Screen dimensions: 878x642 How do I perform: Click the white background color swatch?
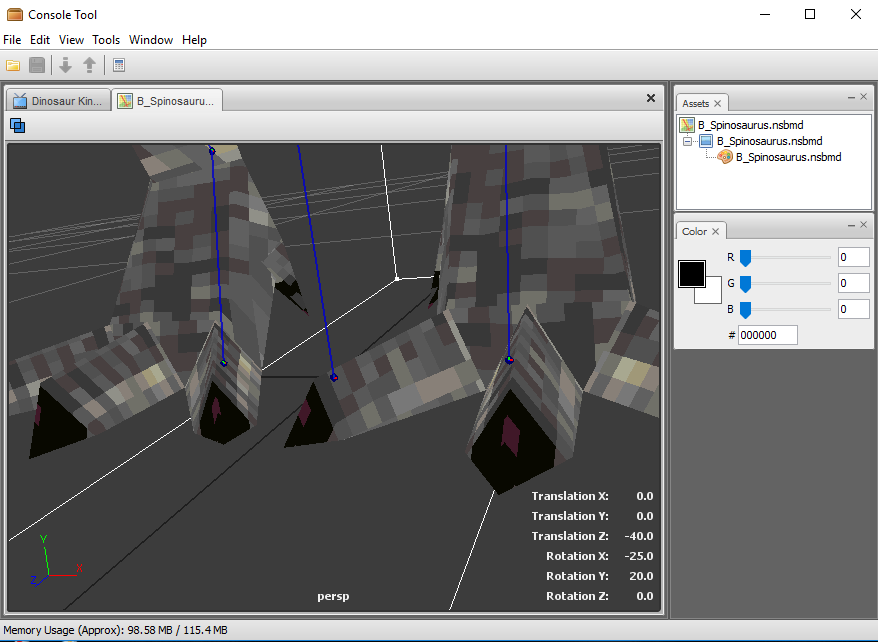713,295
